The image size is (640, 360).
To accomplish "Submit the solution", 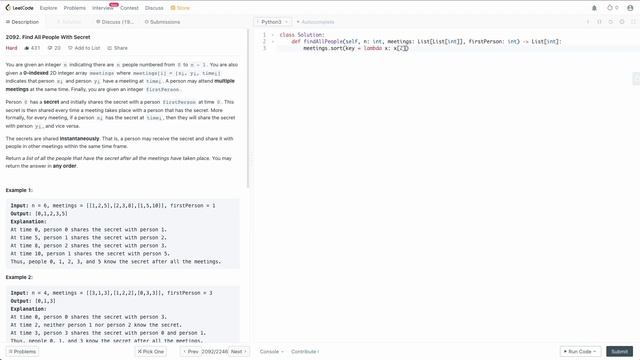I will click(x=619, y=351).
